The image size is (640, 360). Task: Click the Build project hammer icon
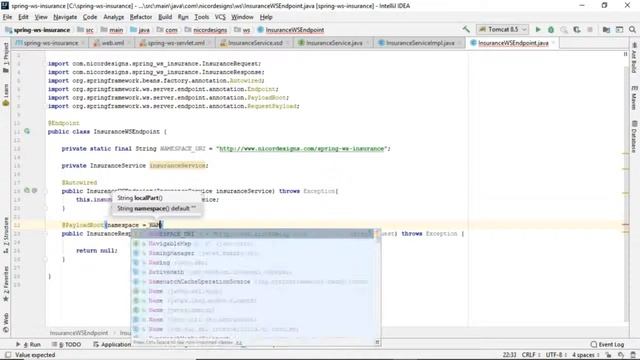(466, 29)
